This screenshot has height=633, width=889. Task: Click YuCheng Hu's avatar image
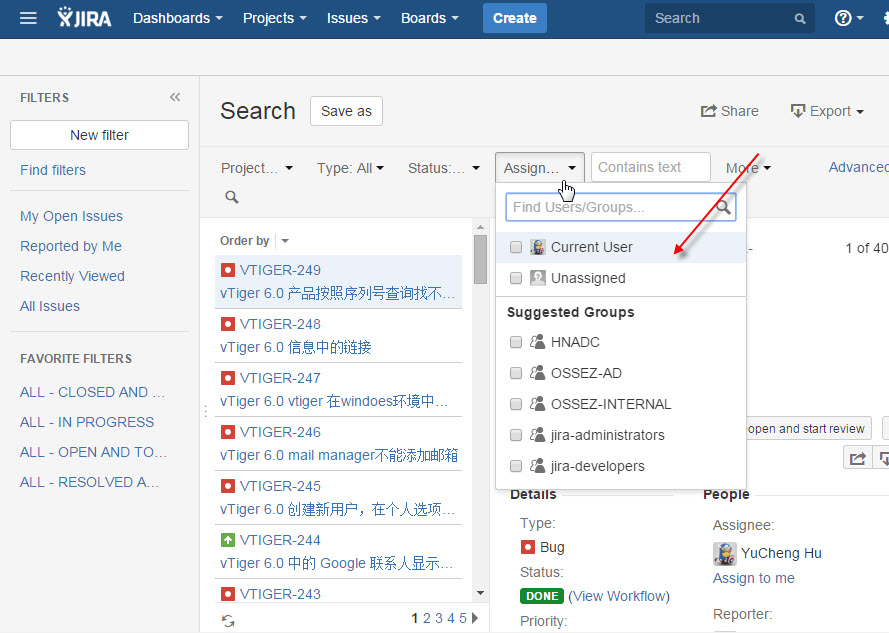coord(725,554)
